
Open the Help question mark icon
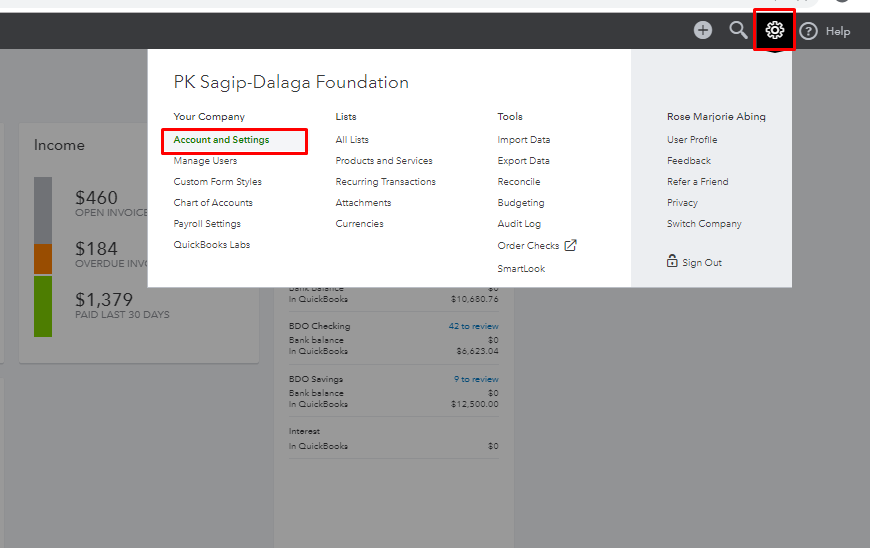pyautogui.click(x=808, y=31)
